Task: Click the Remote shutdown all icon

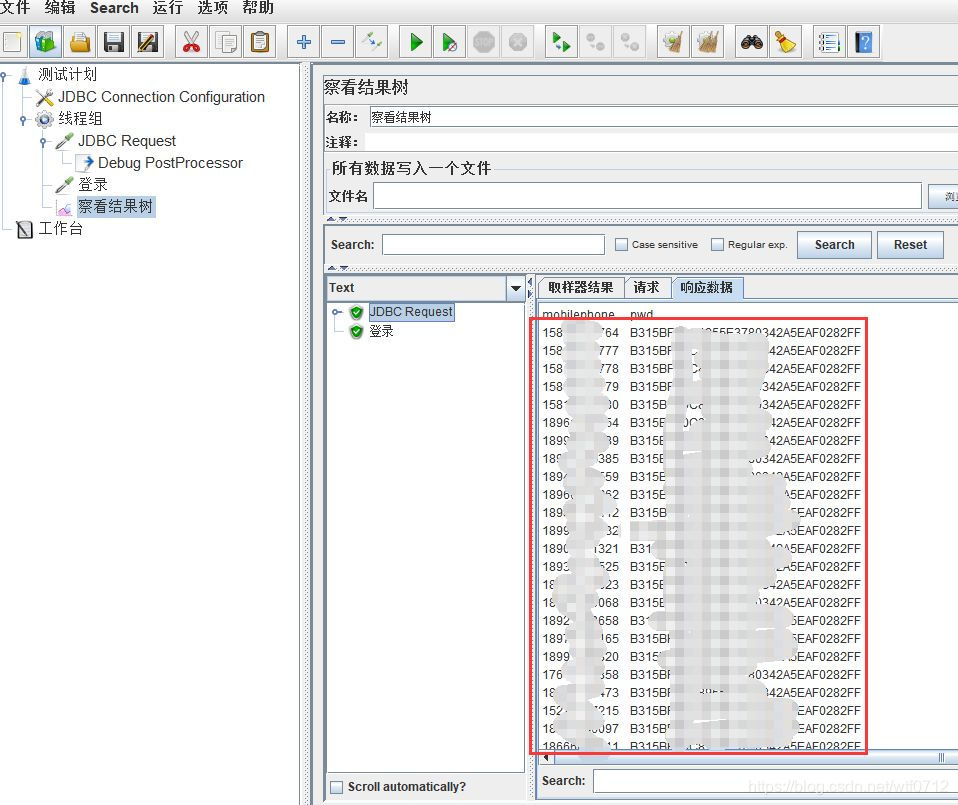Action: tap(629, 42)
